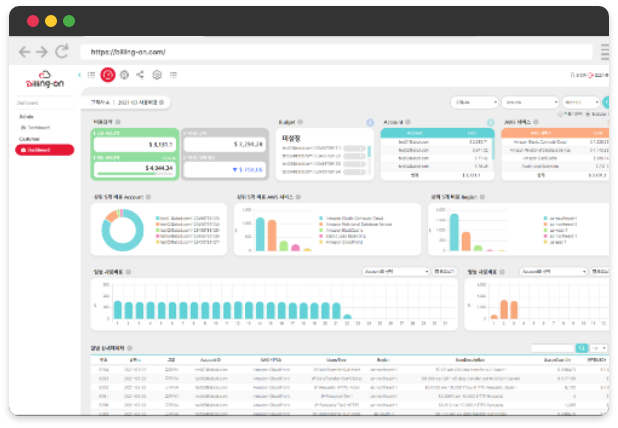The image size is (618, 428).
Task: Select the red Dashboard item under Customer
Action: 44,150
